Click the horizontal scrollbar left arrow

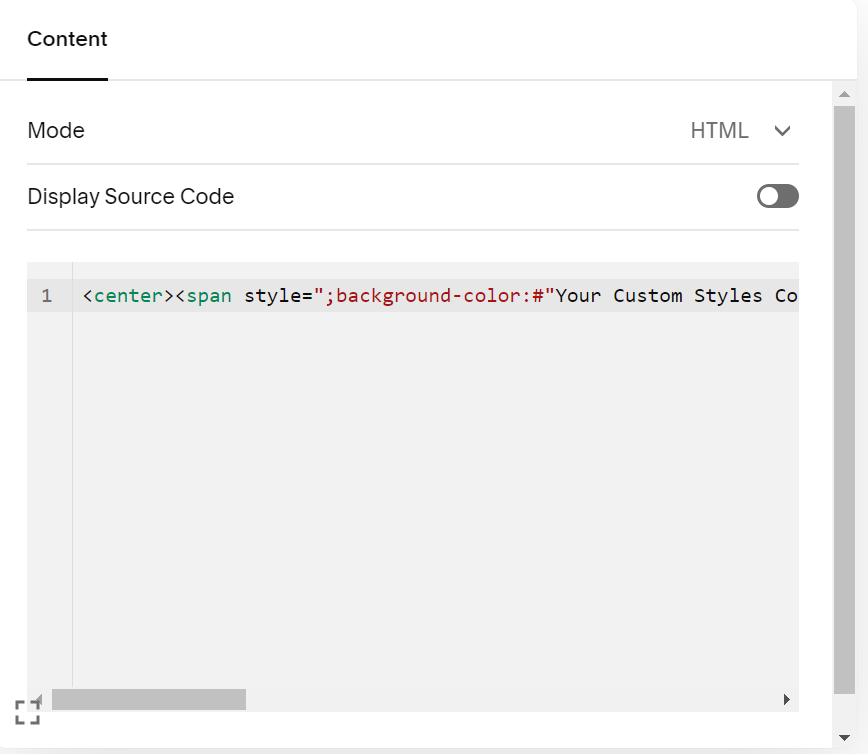(x=39, y=700)
